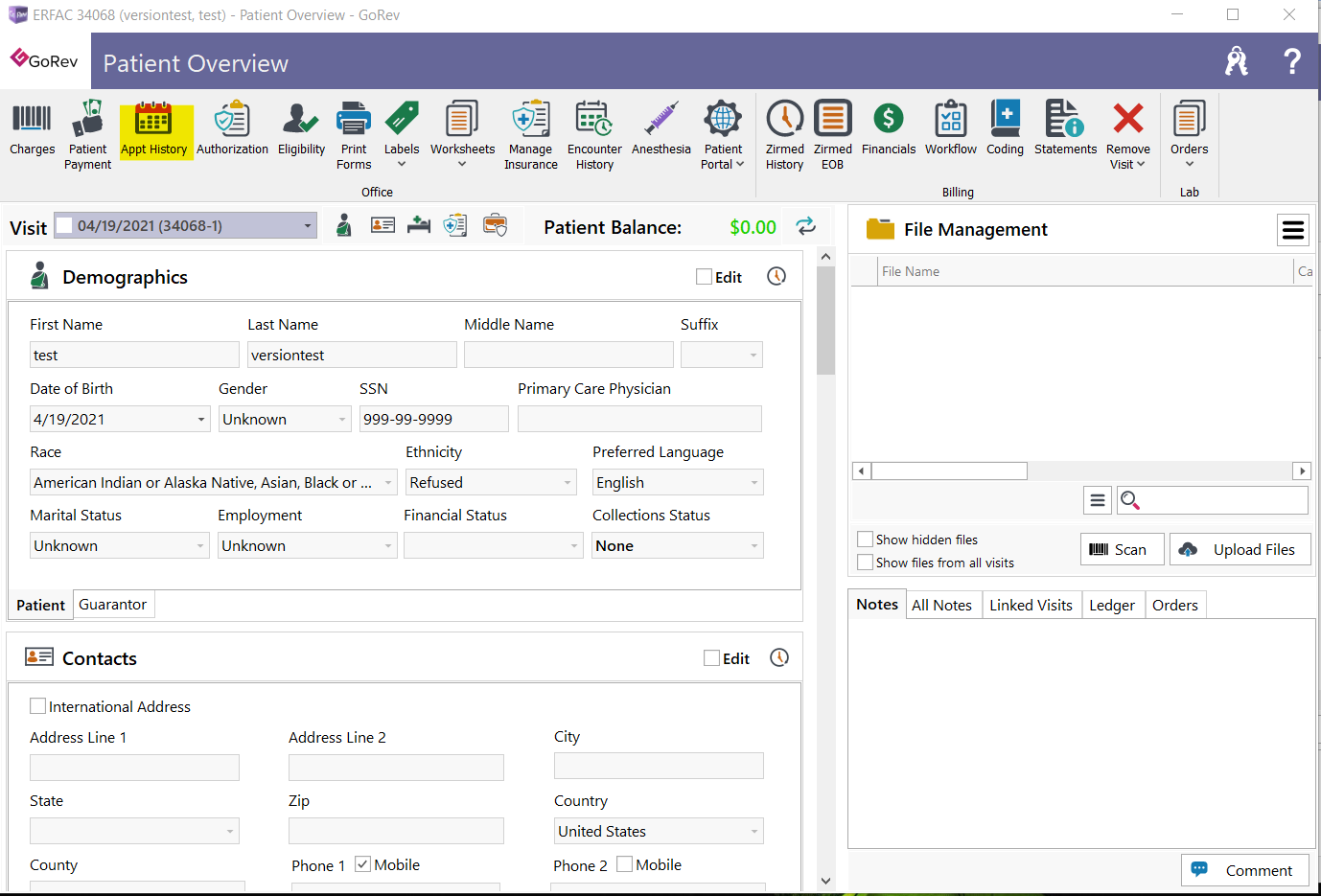Open the Workflow tool

(950, 129)
